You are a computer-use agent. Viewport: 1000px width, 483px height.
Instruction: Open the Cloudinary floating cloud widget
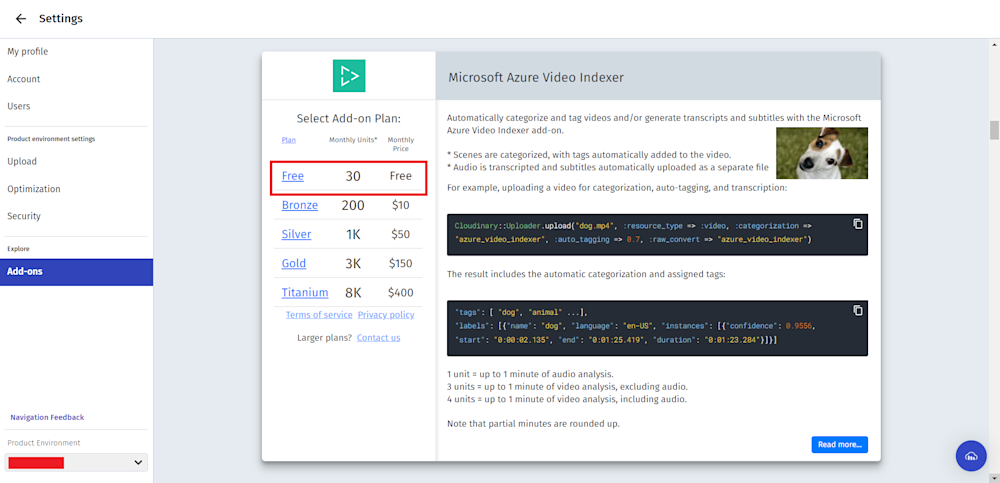pyautogui.click(x=971, y=456)
